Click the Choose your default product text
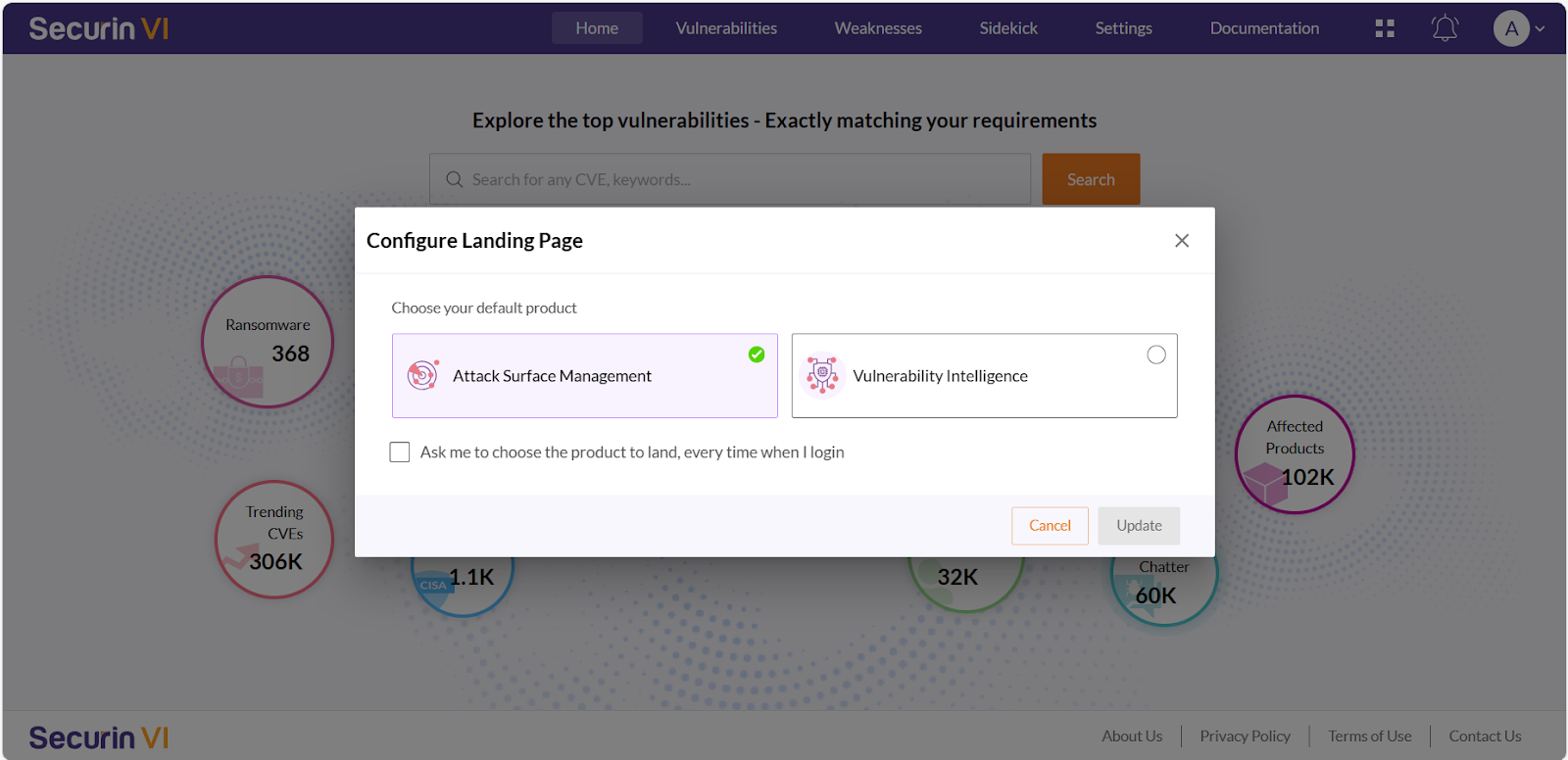This screenshot has width=1568, height=760. pos(484,308)
